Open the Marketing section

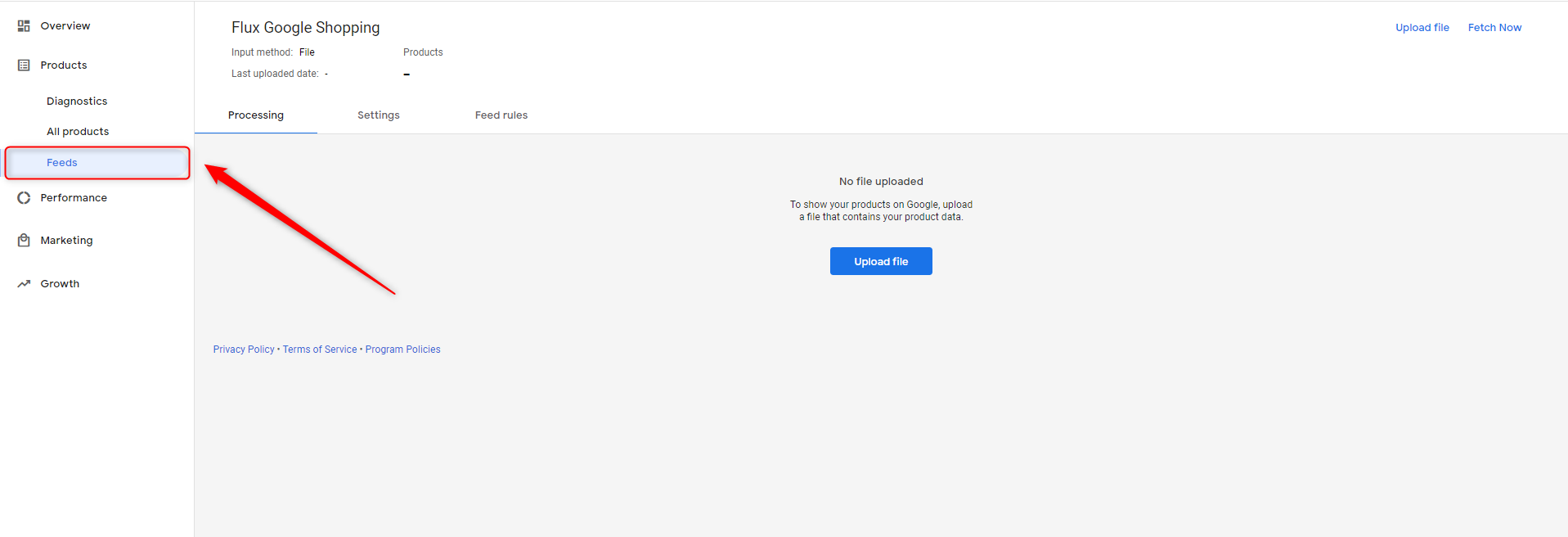pos(67,241)
